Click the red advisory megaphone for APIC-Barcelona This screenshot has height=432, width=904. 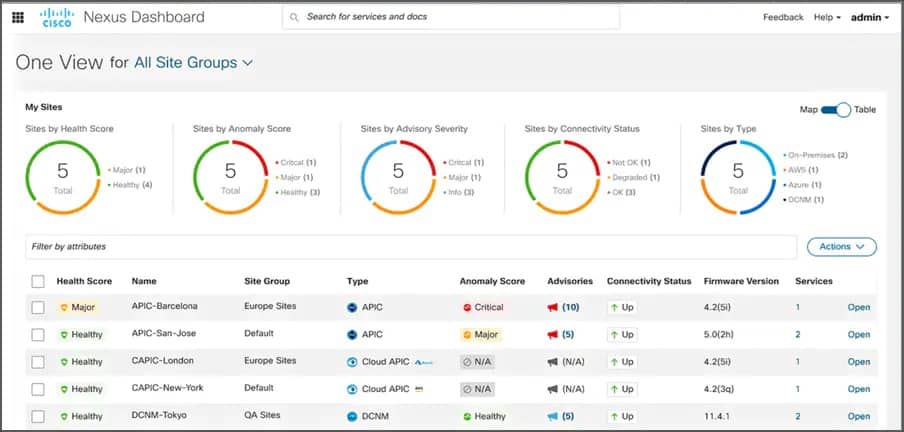pyautogui.click(x=552, y=307)
